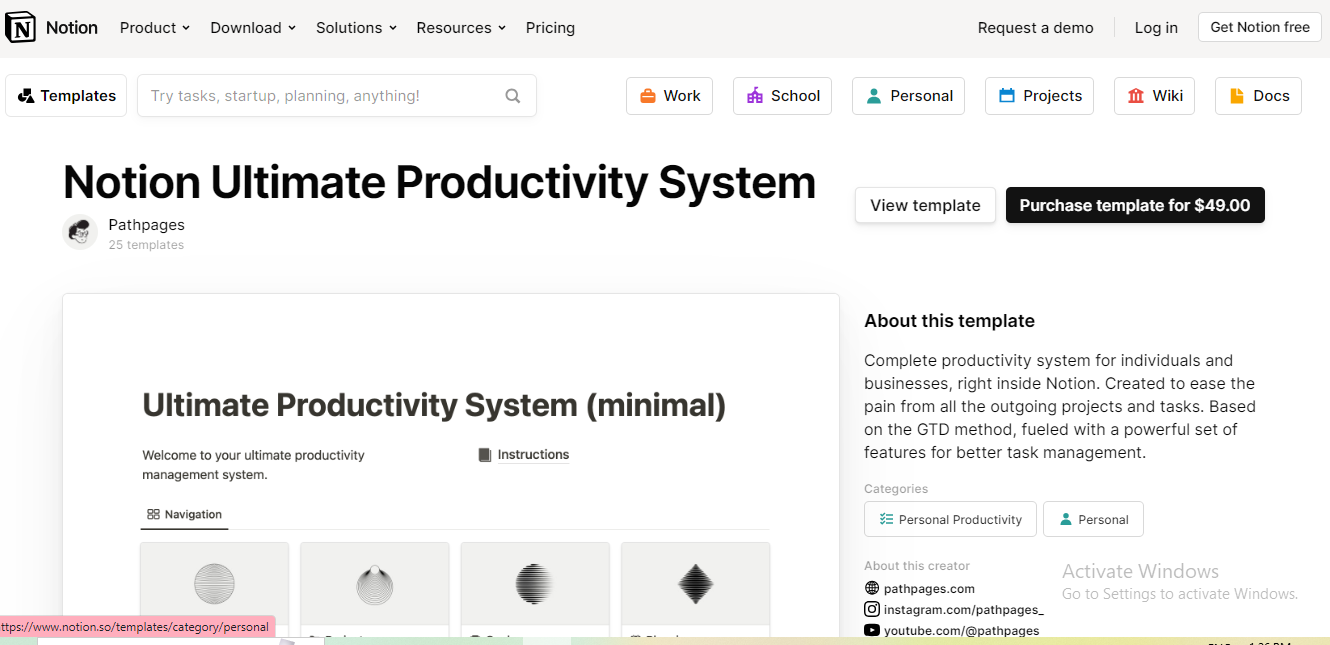Click the Notion logo icon
This screenshot has width=1330, height=645.
[20, 27]
